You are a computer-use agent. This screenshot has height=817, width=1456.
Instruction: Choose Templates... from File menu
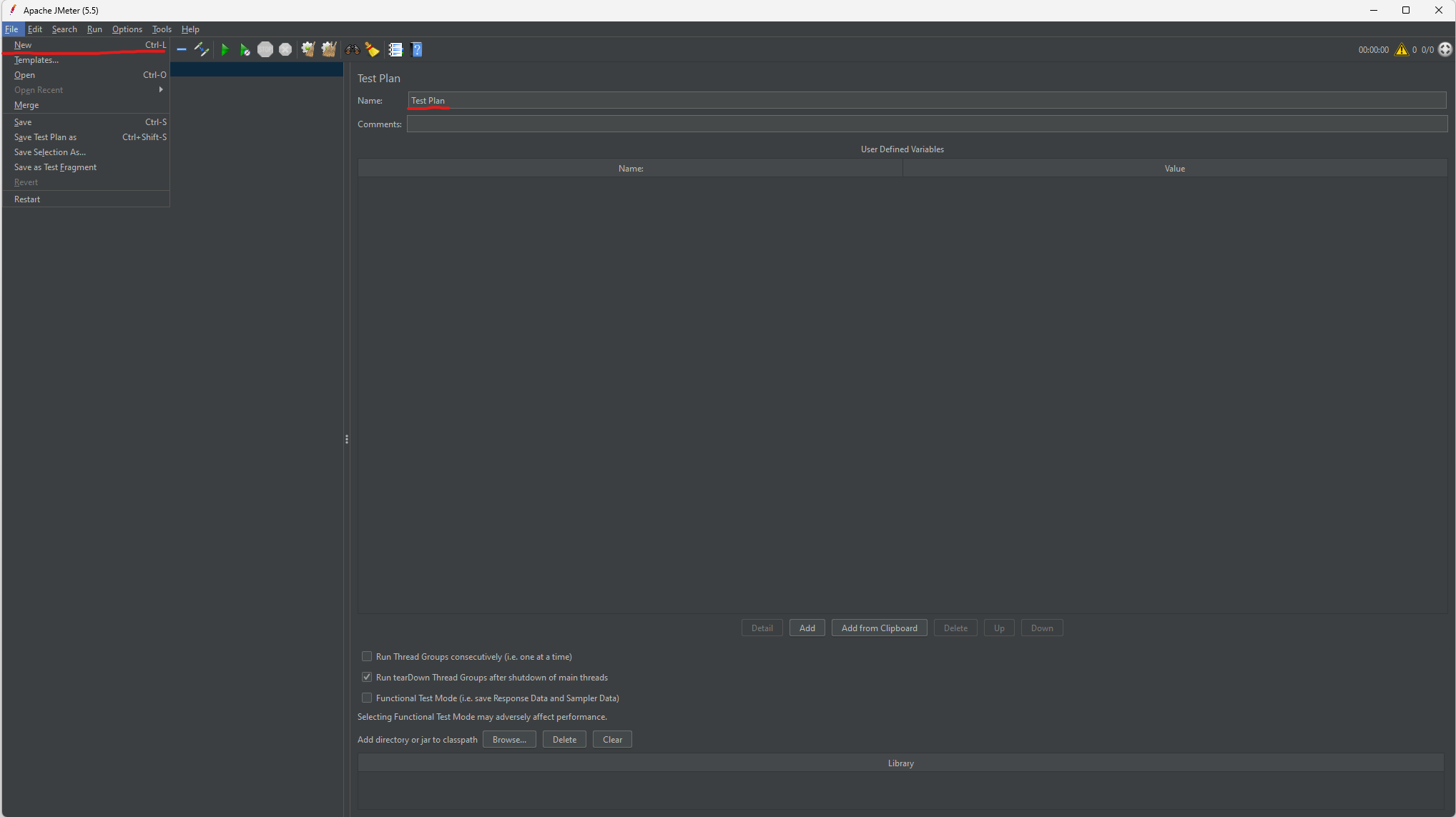(36, 60)
